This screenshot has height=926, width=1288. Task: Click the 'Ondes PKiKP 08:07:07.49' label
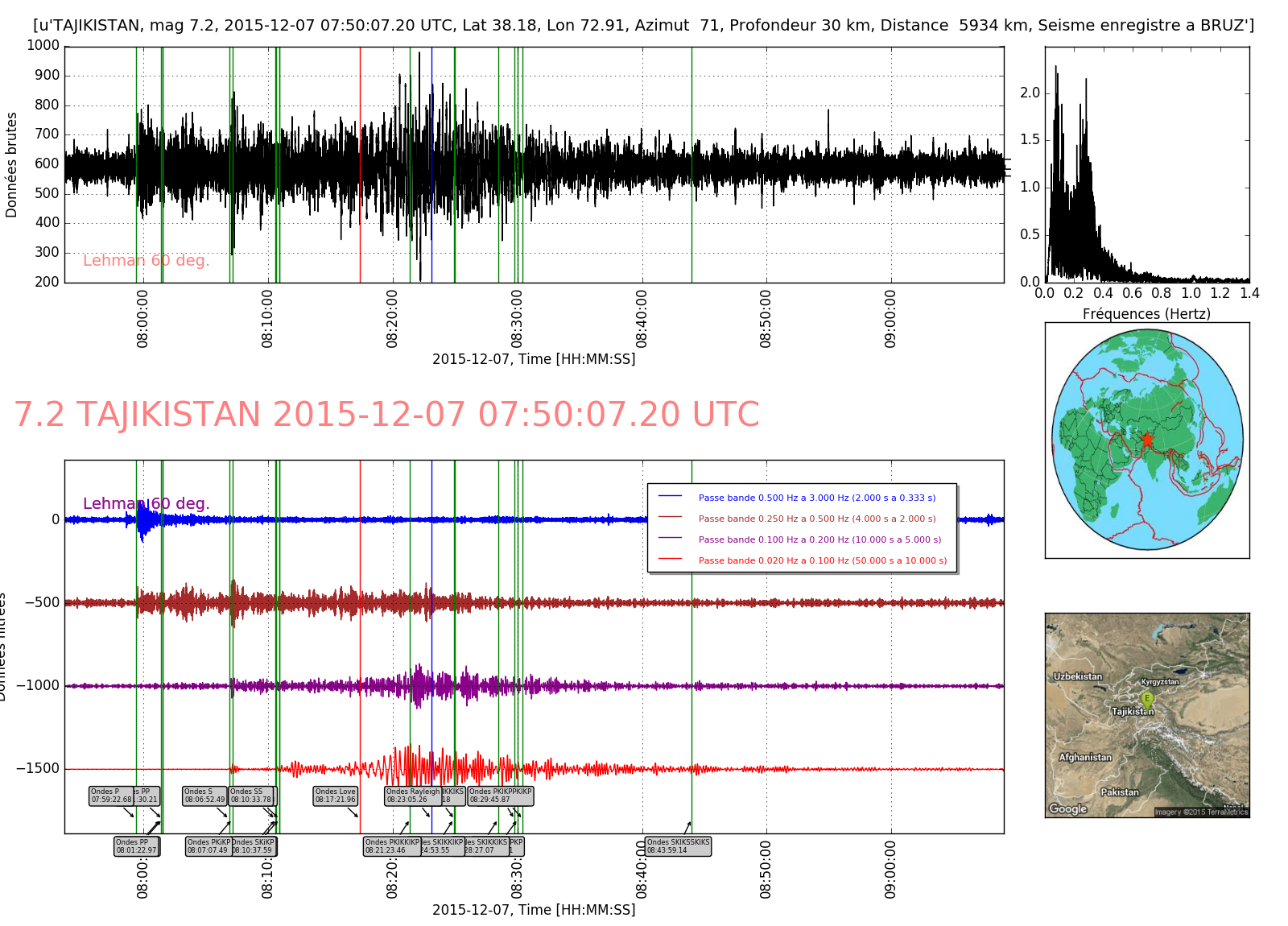click(x=208, y=846)
